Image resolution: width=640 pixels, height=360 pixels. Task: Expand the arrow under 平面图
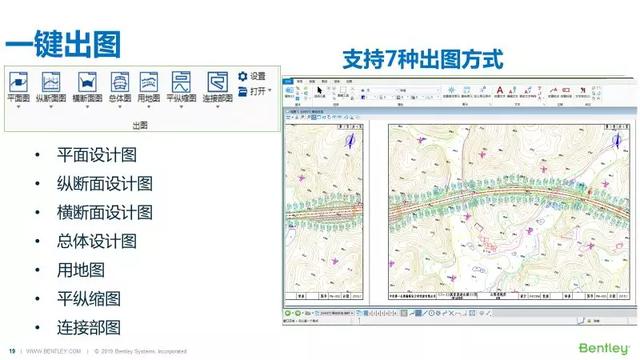pos(19,107)
